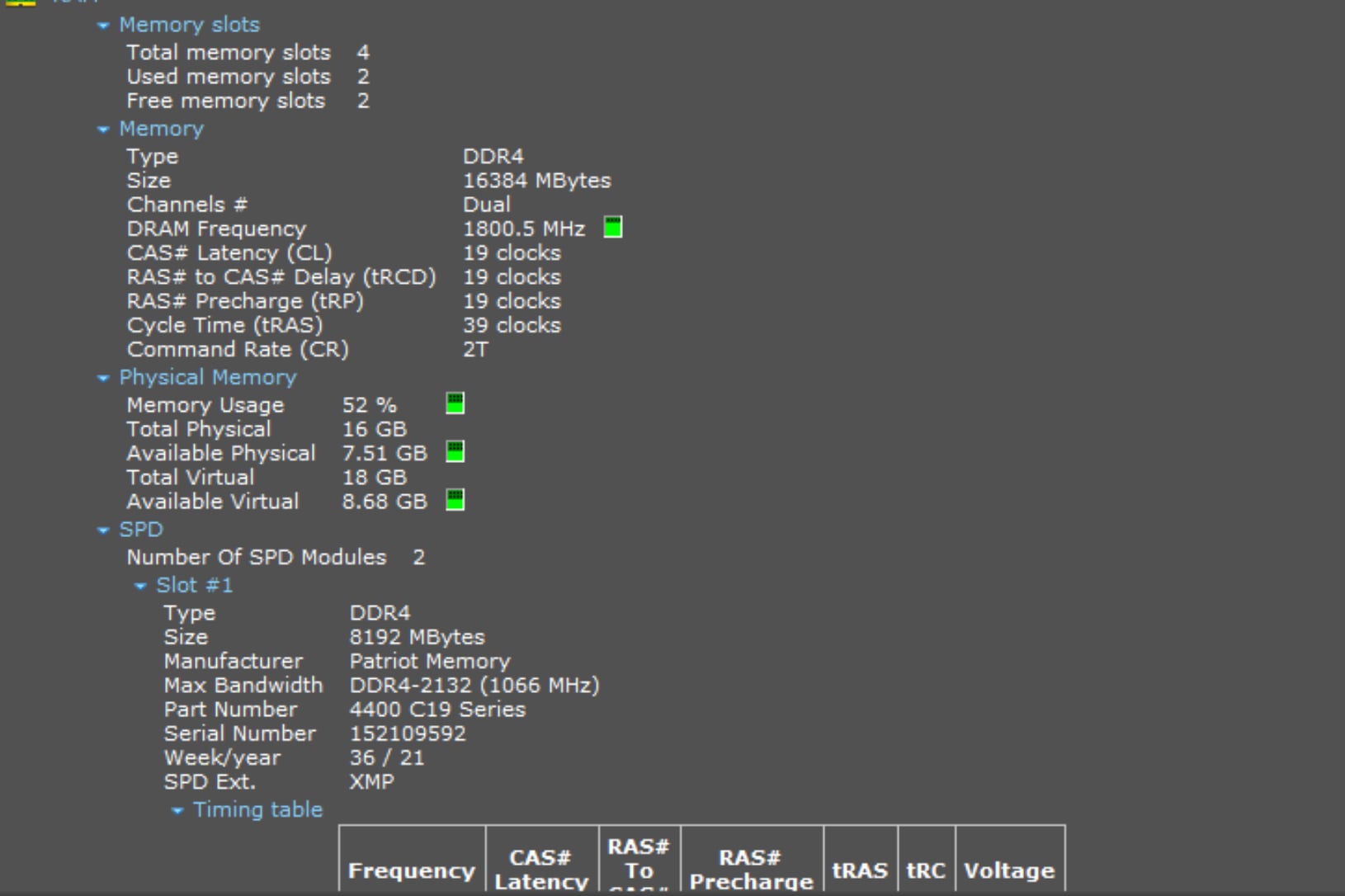Viewport: 1345px width, 896px height.
Task: Collapse the Slot #1 tree node
Action: click(140, 586)
